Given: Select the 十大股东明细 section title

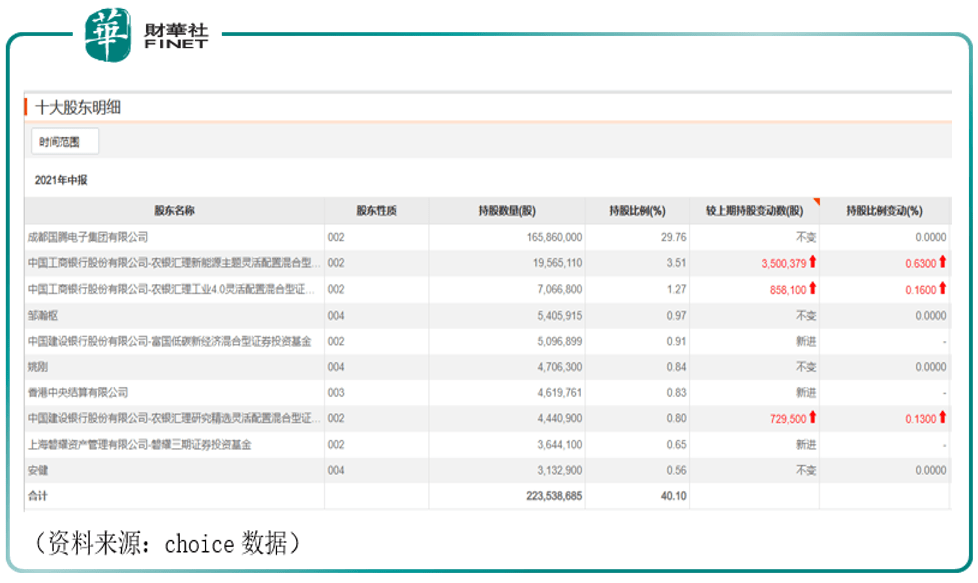Looking at the screenshot, I should pyautogui.click(x=78, y=107).
